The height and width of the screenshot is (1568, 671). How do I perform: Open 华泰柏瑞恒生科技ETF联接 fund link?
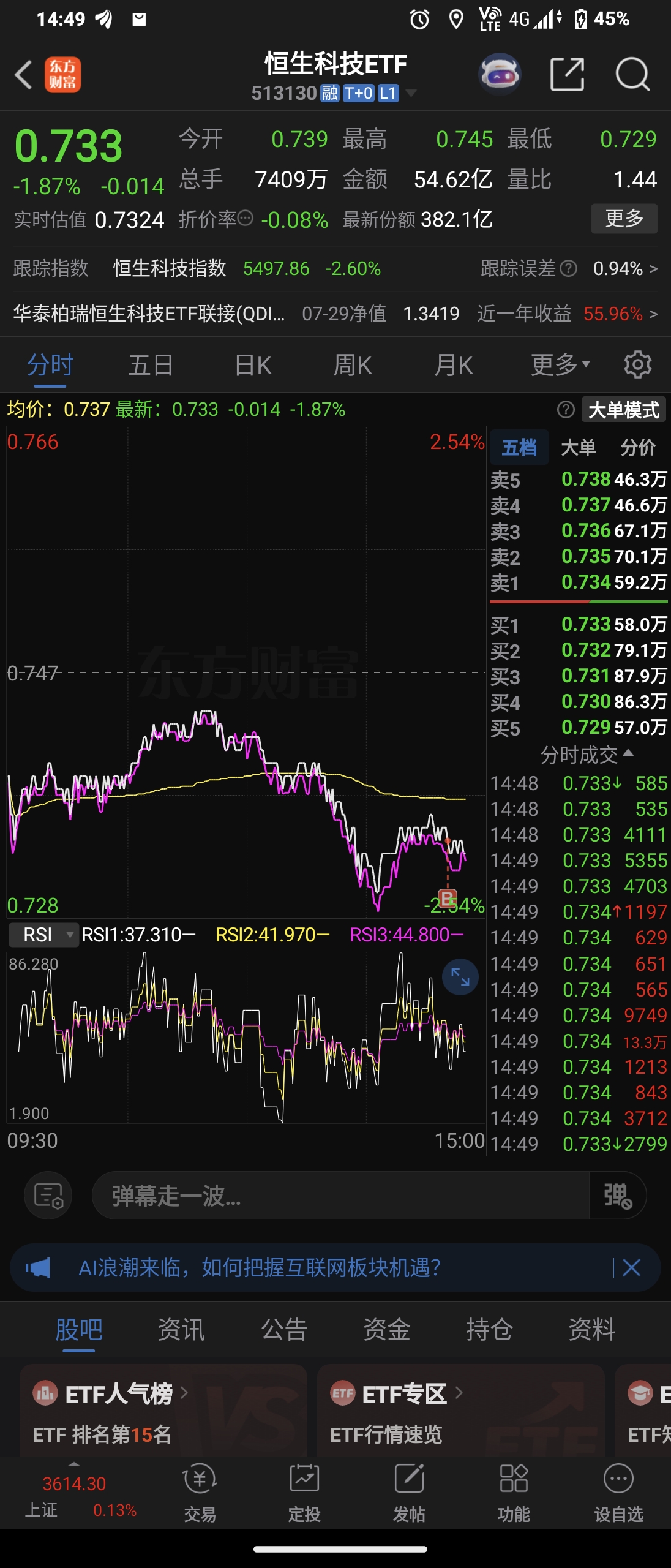coord(149,314)
